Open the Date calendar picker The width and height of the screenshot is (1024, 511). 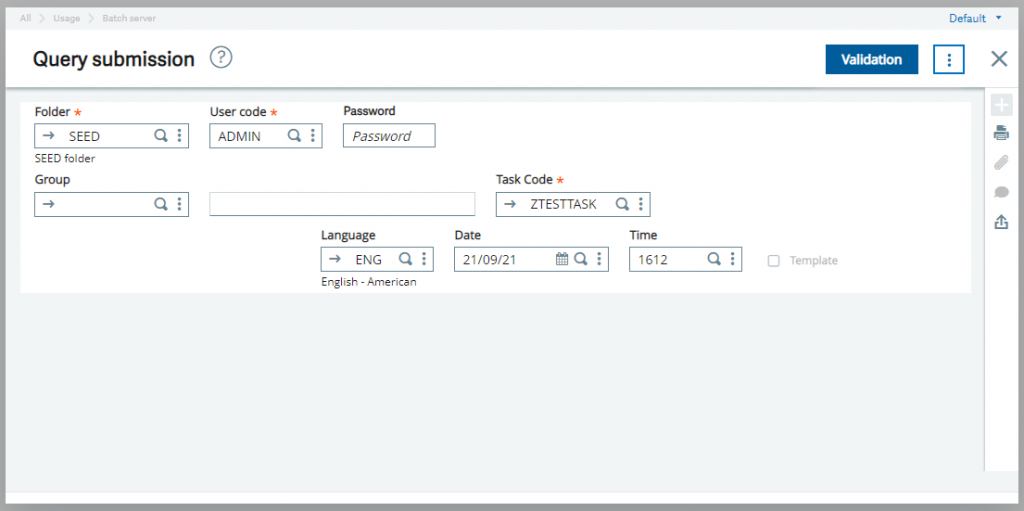[x=562, y=259]
